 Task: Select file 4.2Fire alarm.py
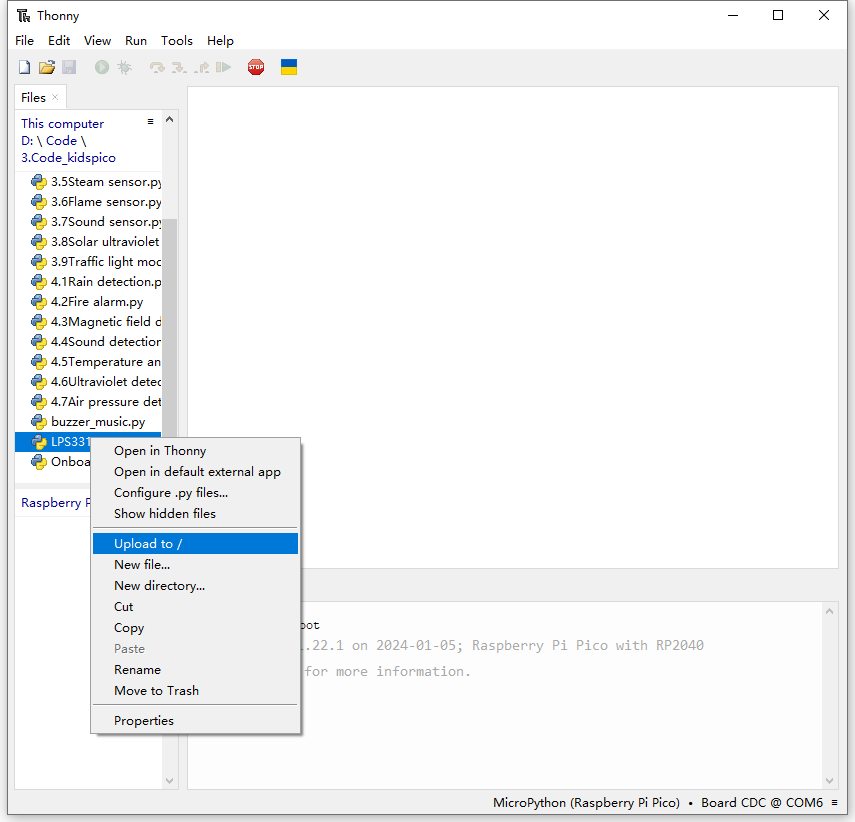click(x=87, y=302)
